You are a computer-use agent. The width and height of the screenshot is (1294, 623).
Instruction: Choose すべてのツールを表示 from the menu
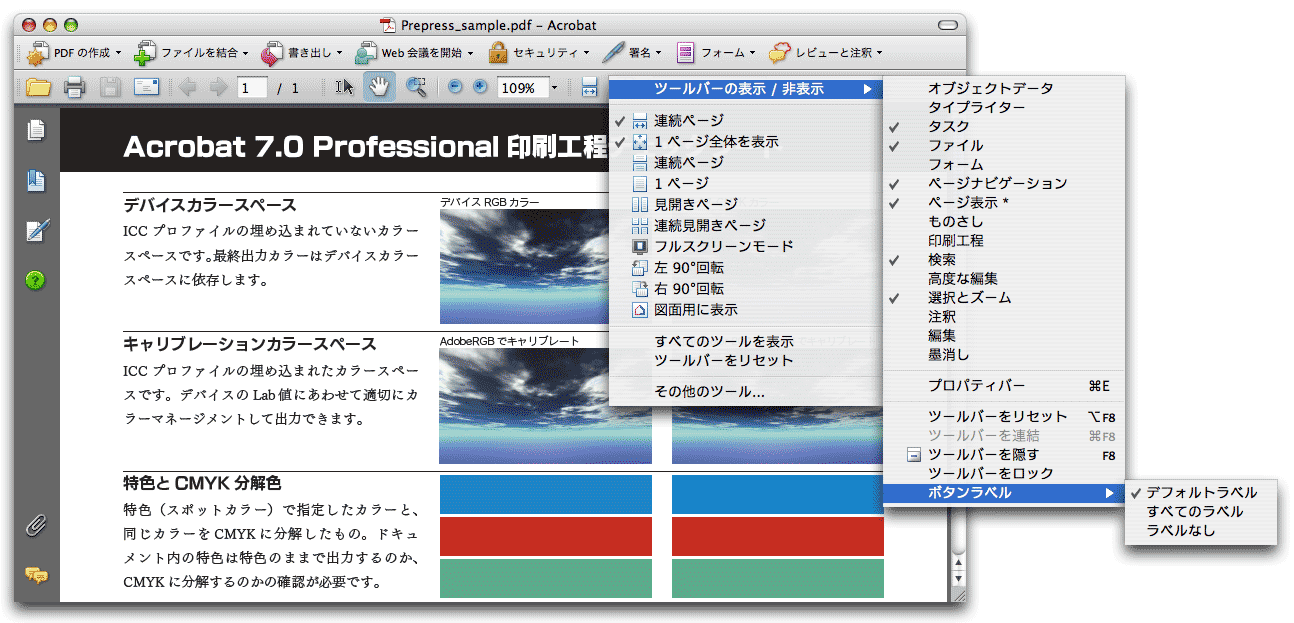pyautogui.click(x=745, y=341)
